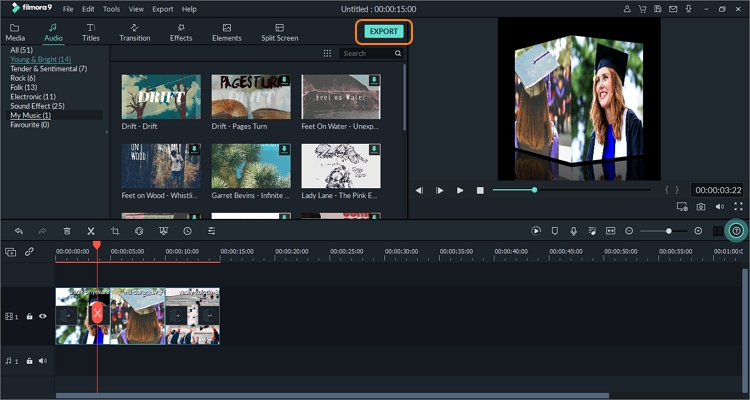This screenshot has height=400, width=750.
Task: Select the Drift - Pages Turn thumbnail
Action: click(251, 97)
